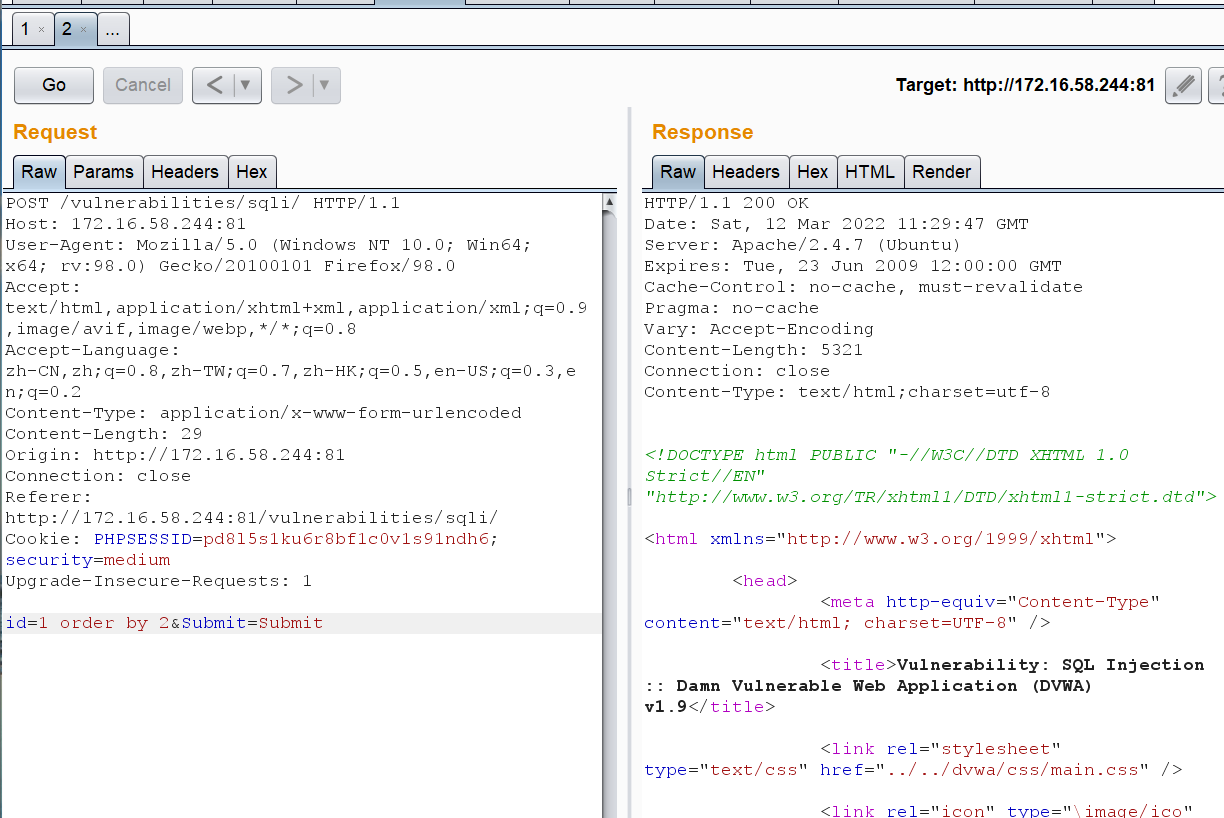Click the id=1 order by 2 body line

[301, 623]
